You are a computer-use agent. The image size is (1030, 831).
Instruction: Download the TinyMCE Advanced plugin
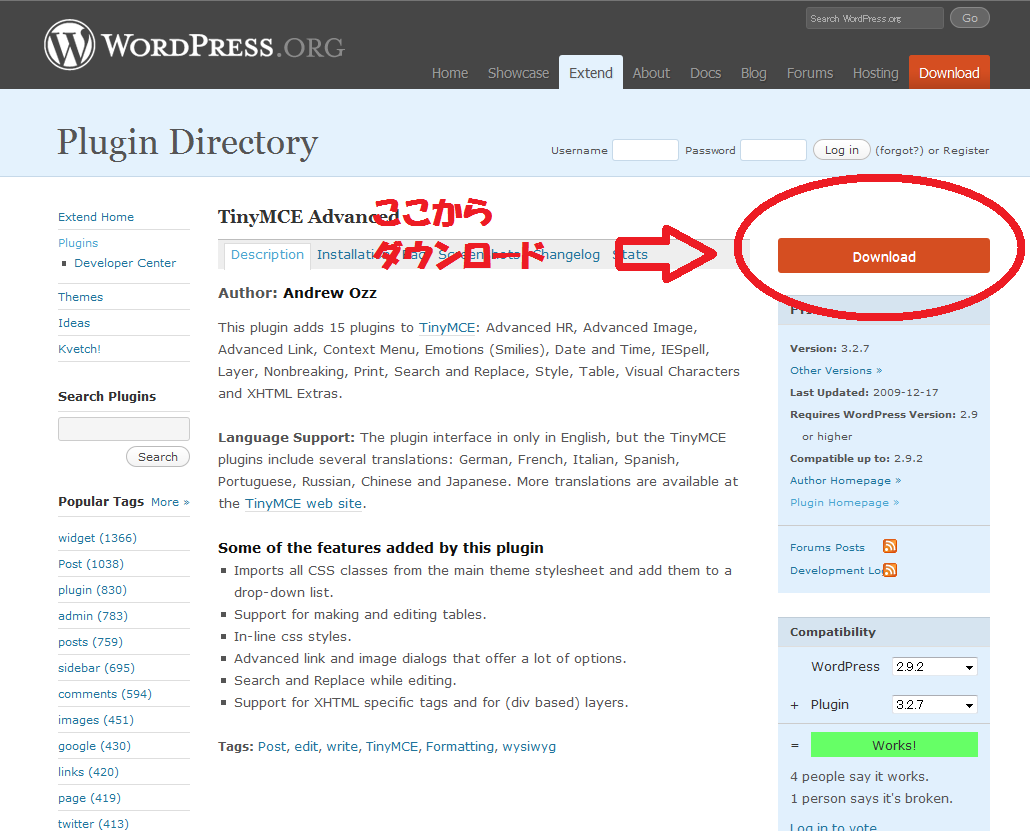[x=884, y=256]
